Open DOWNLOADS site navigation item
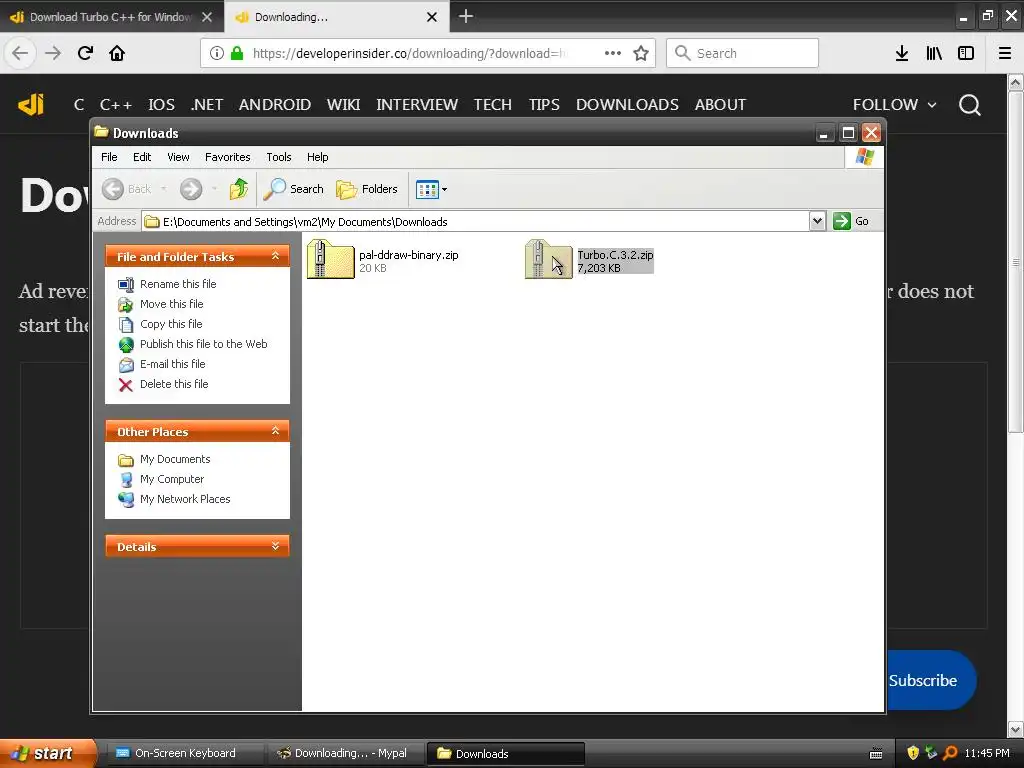The width and height of the screenshot is (1024, 768). click(627, 104)
